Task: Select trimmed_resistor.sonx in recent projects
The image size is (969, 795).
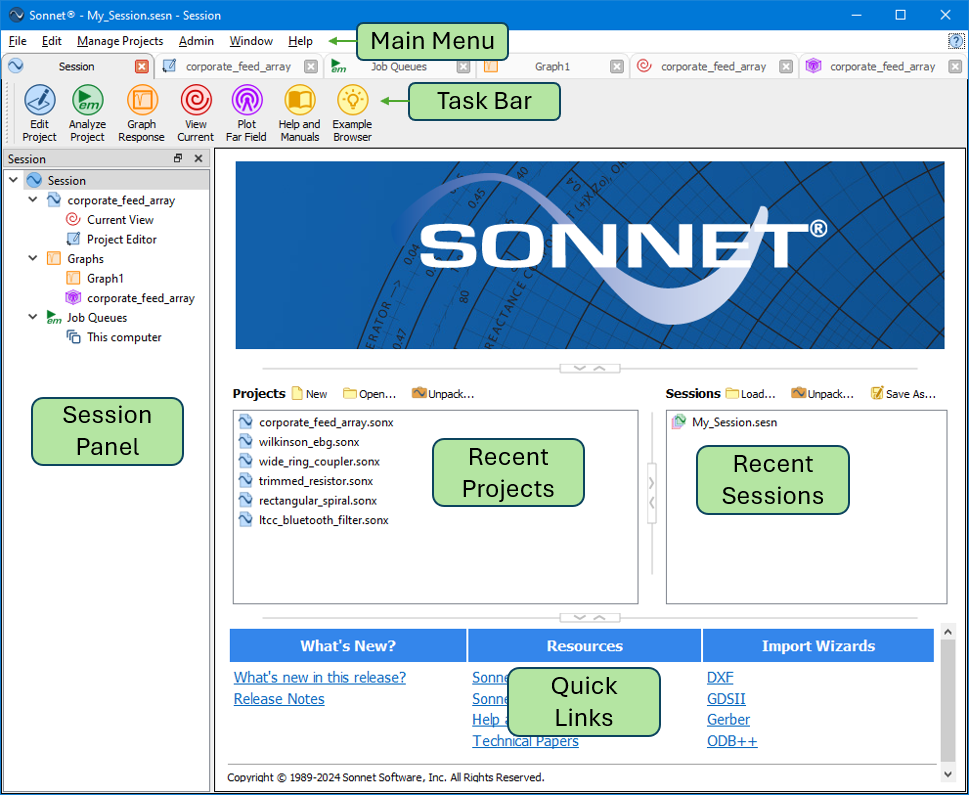Action: [316, 481]
